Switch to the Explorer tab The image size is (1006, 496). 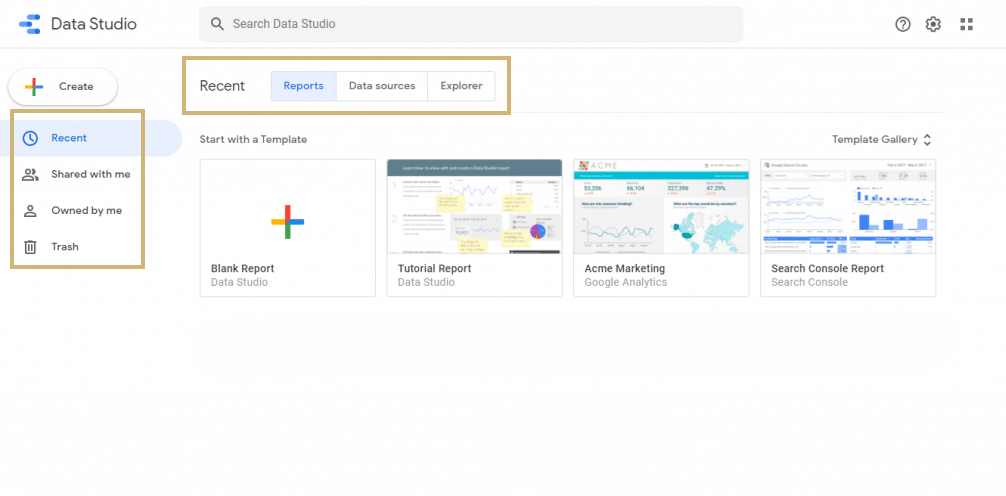point(461,86)
